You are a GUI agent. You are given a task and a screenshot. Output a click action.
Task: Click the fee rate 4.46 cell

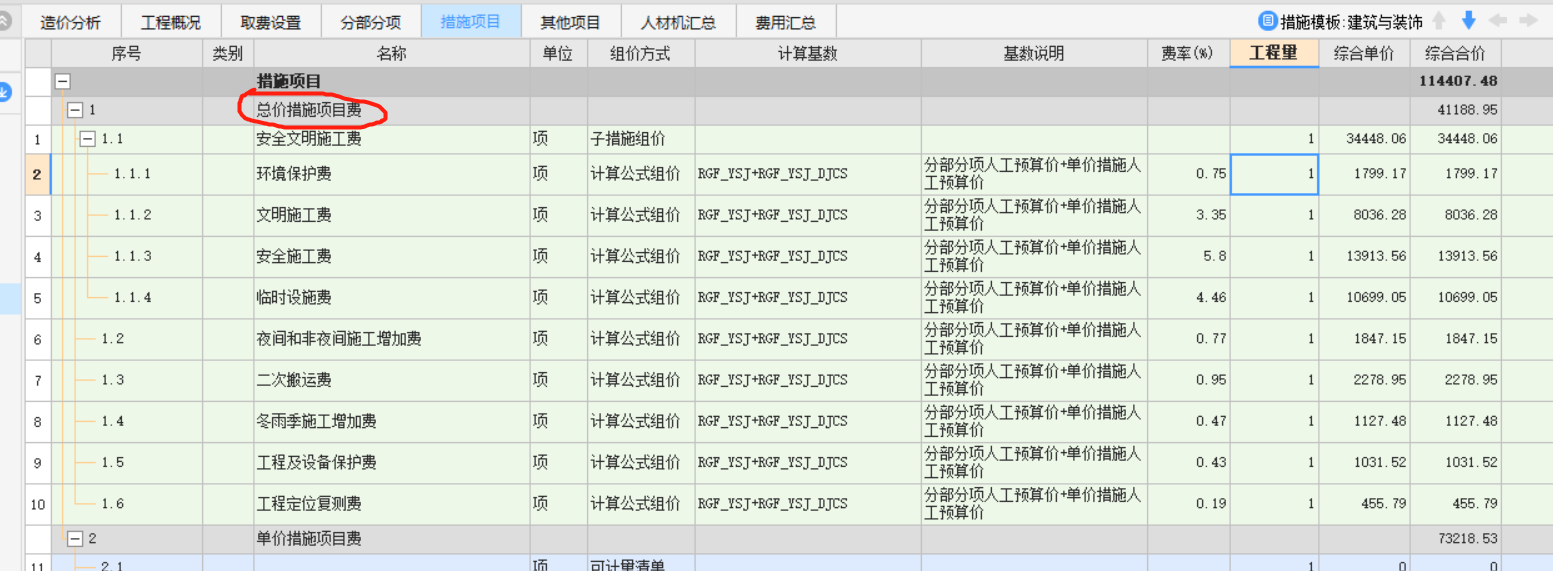(x=1188, y=298)
